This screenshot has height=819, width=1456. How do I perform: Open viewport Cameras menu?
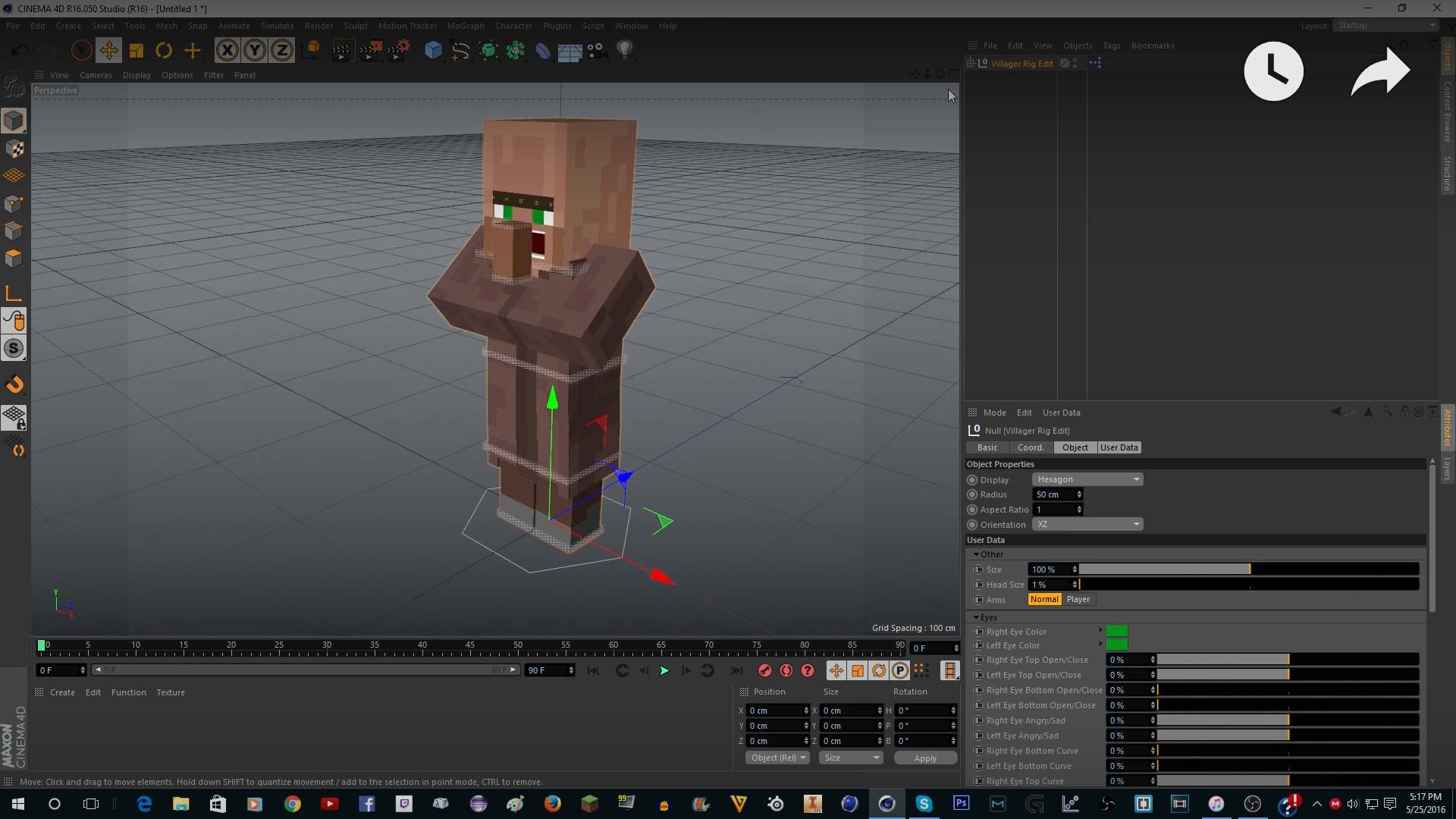(x=96, y=75)
